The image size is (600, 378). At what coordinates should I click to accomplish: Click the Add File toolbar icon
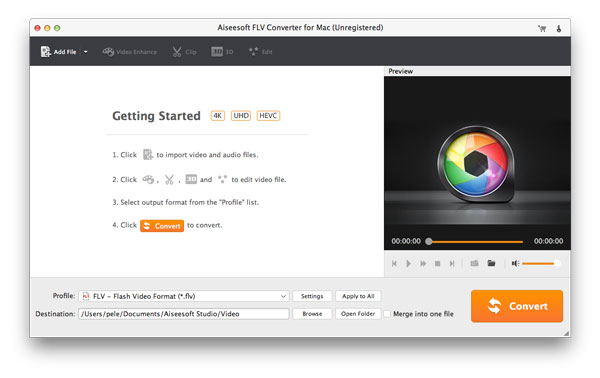46,52
